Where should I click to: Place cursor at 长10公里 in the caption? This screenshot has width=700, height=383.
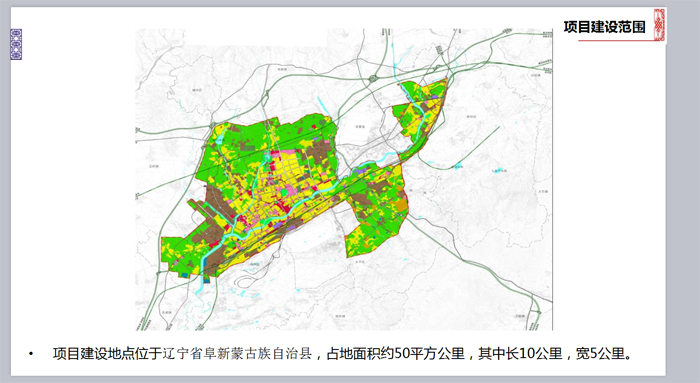click(529, 354)
